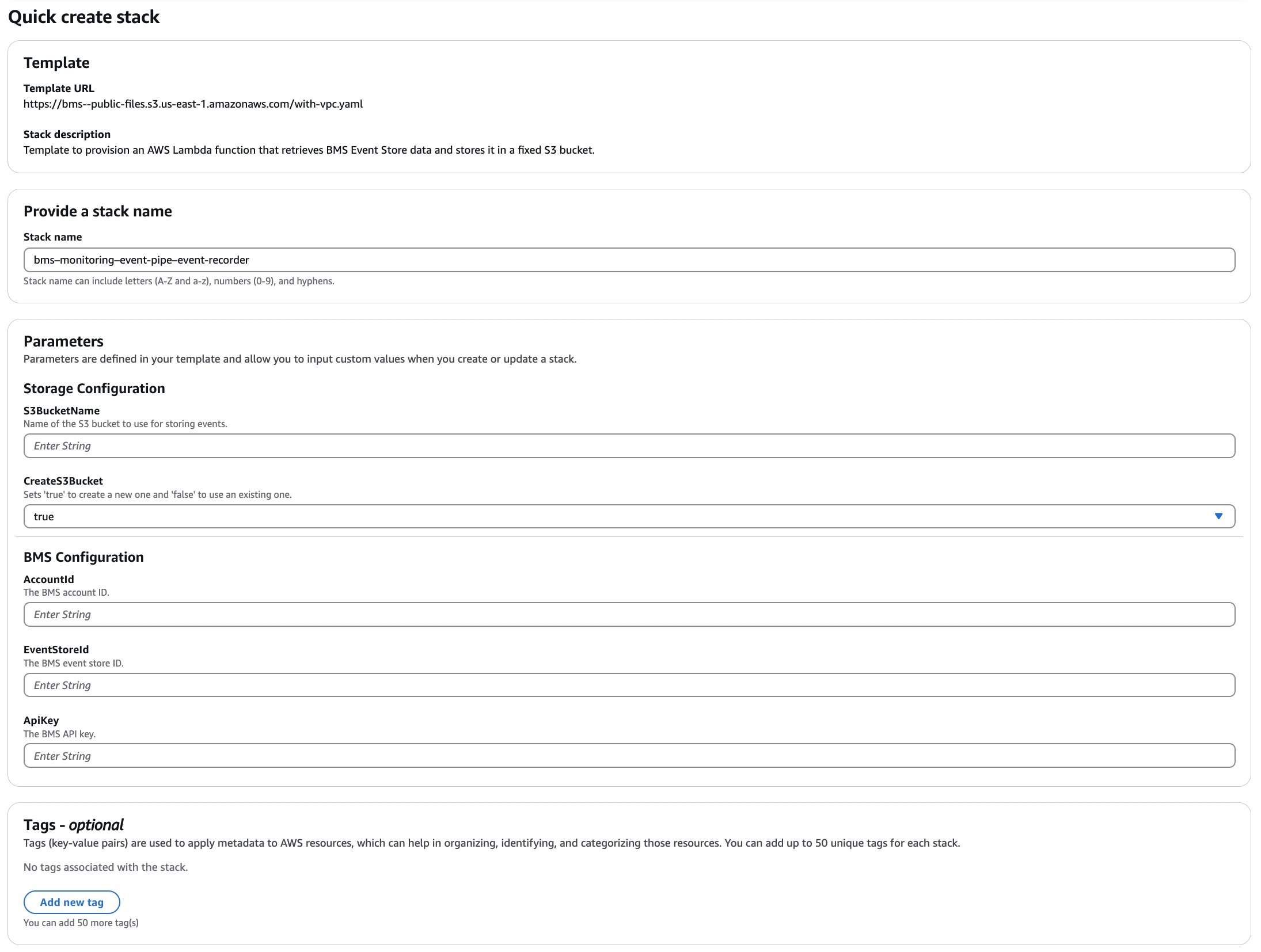
Task: Click the AccountId input box
Action: point(628,615)
